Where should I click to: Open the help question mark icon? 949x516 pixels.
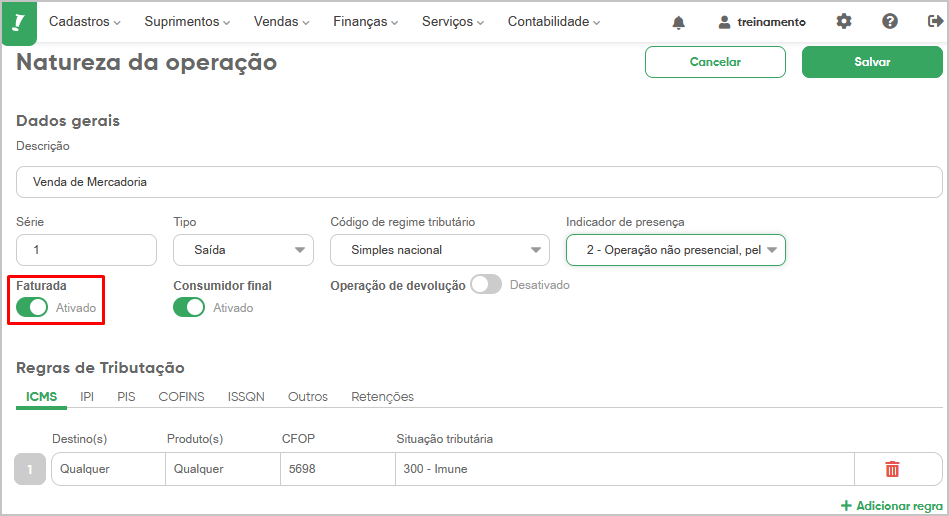click(x=890, y=22)
